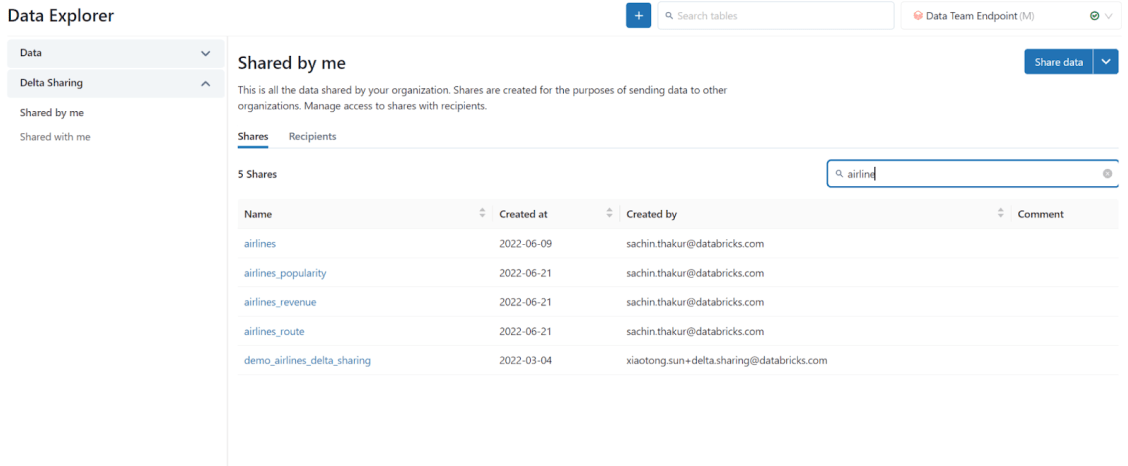Clear the airline filter text with the X icon

click(1107, 174)
